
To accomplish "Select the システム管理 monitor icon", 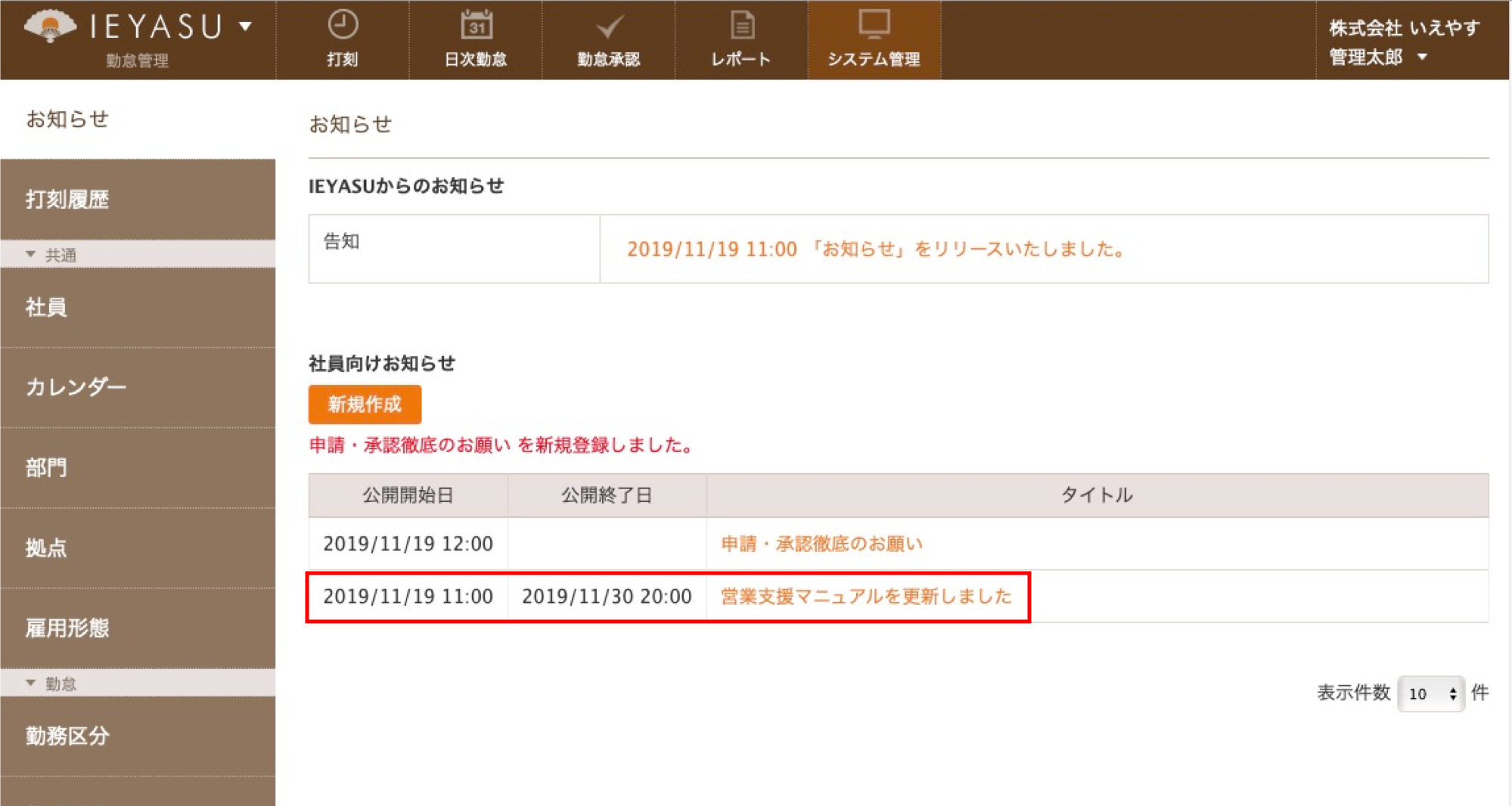I will click(874, 24).
